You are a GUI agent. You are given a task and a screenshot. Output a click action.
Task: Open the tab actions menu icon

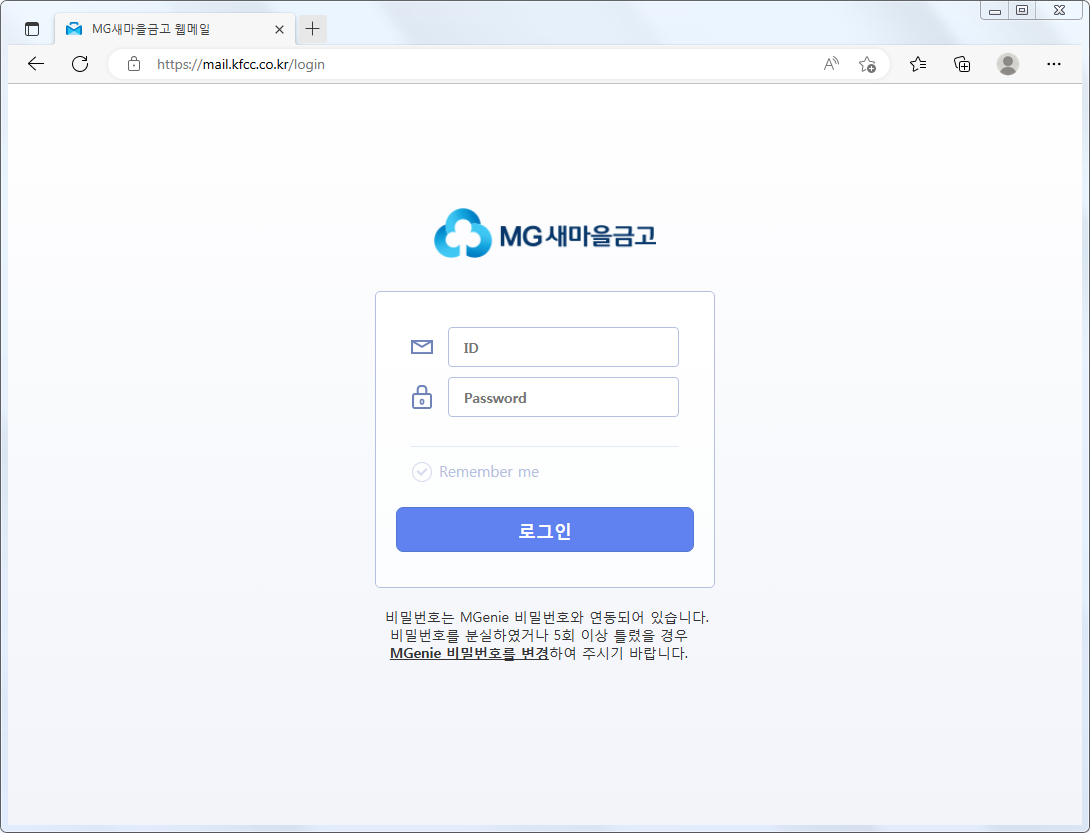[x=32, y=29]
